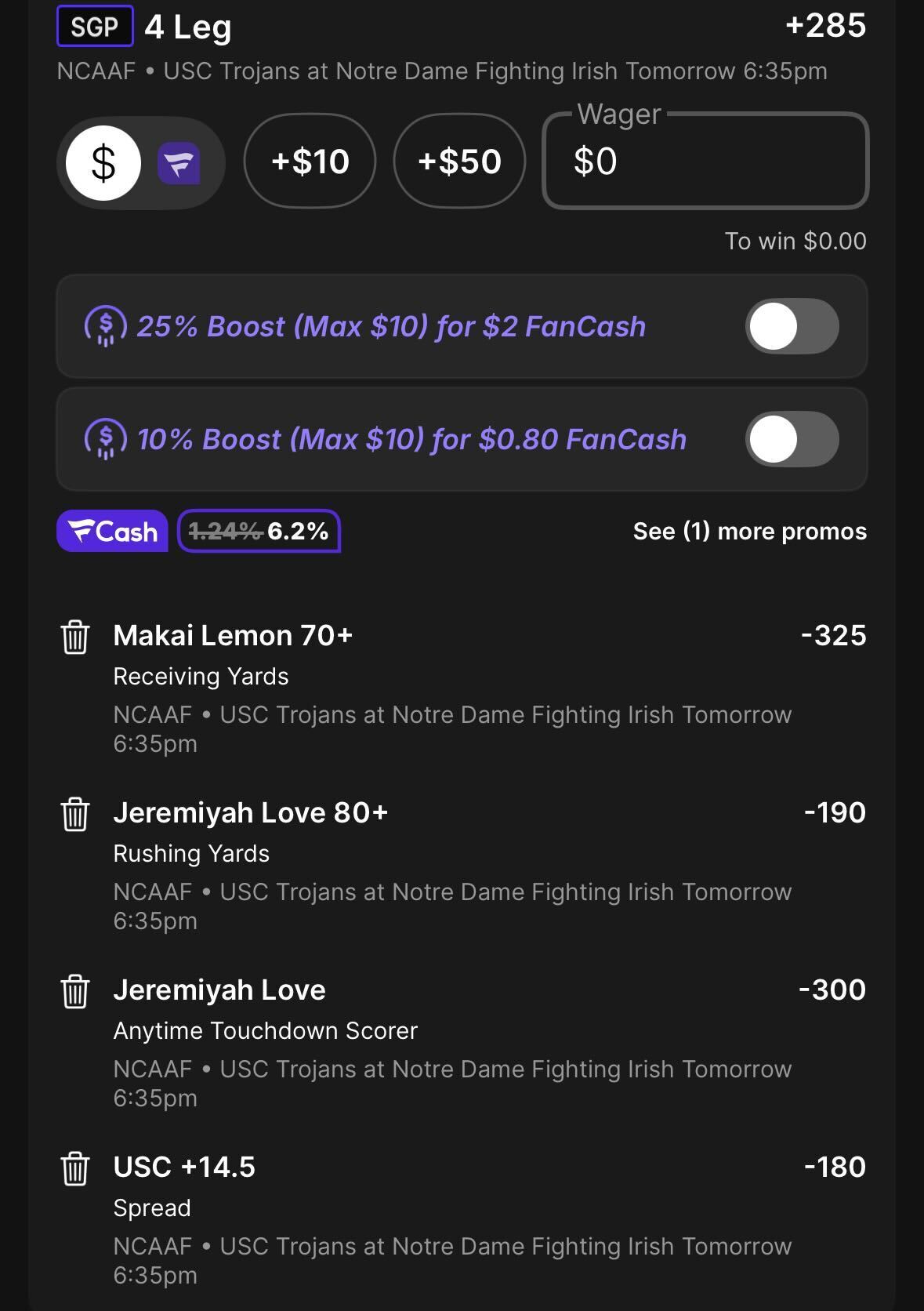
Task: Remove Jeremiyah Love Anytime Touchdown Scorer leg
Action: (x=75, y=991)
